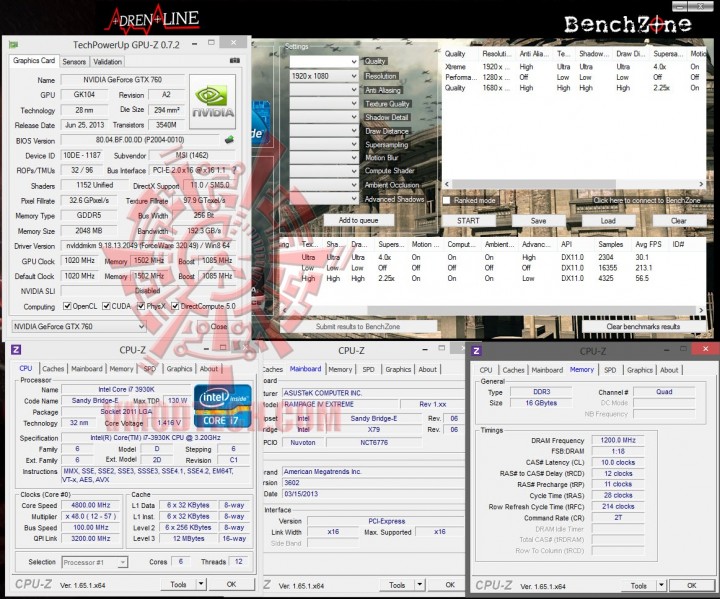Click the Core Speed 4800.00 MHz value
Viewport: 720px width, 599px height.
(x=91, y=505)
